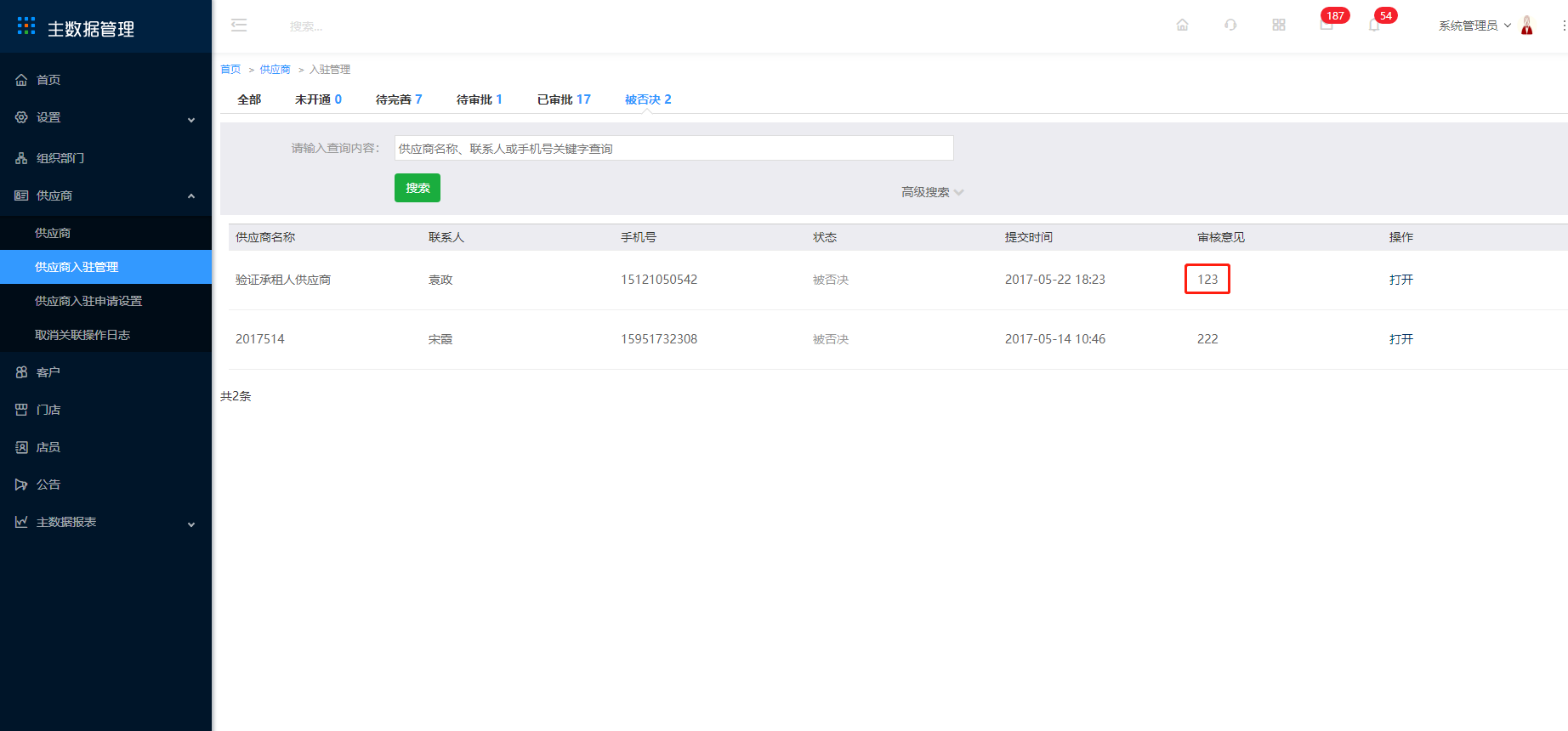This screenshot has width=1568, height=731.
Task: Click 打开 for 验证承租人供应商 row
Action: click(1401, 280)
